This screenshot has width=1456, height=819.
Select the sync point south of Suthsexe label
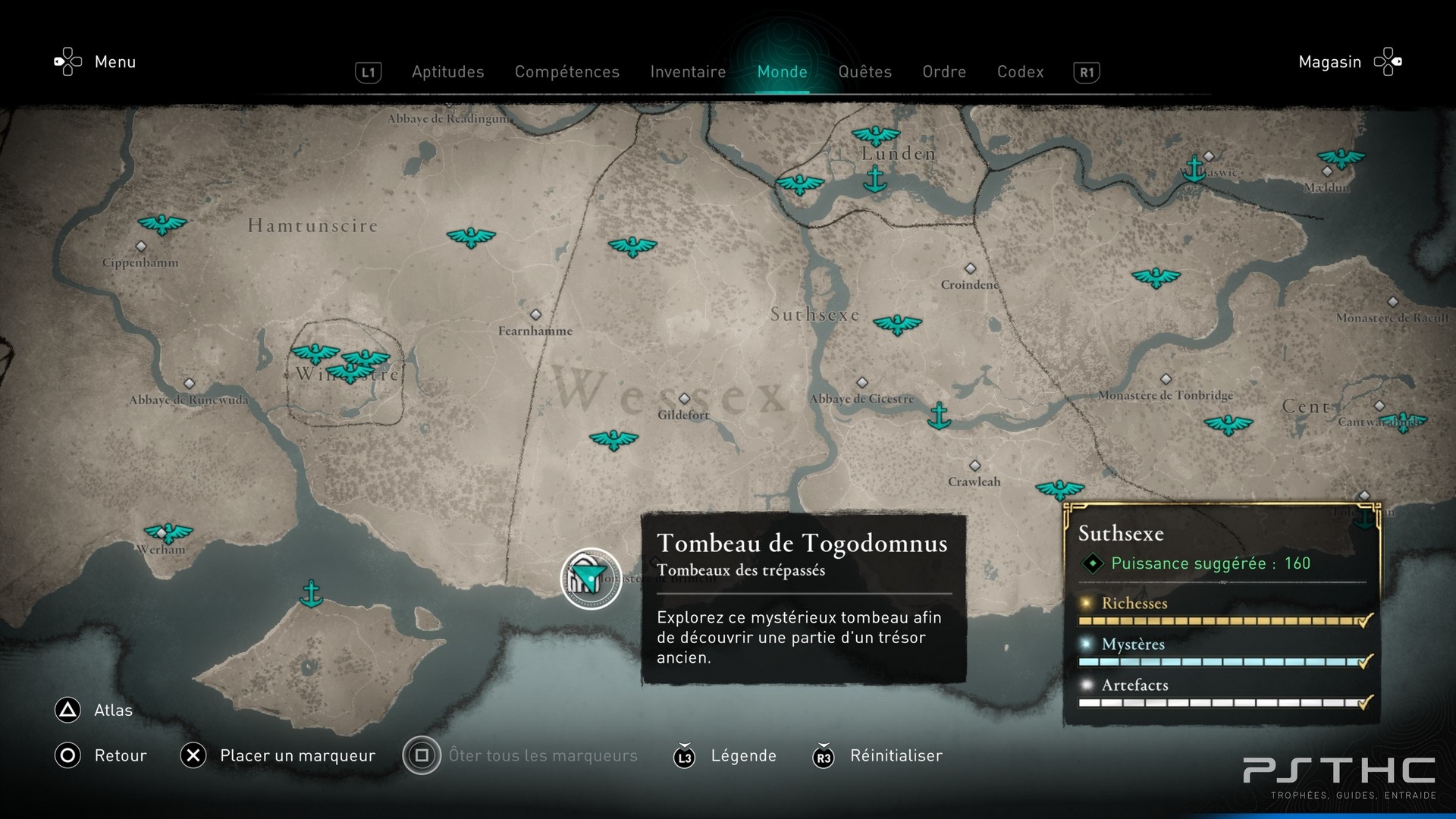click(897, 325)
